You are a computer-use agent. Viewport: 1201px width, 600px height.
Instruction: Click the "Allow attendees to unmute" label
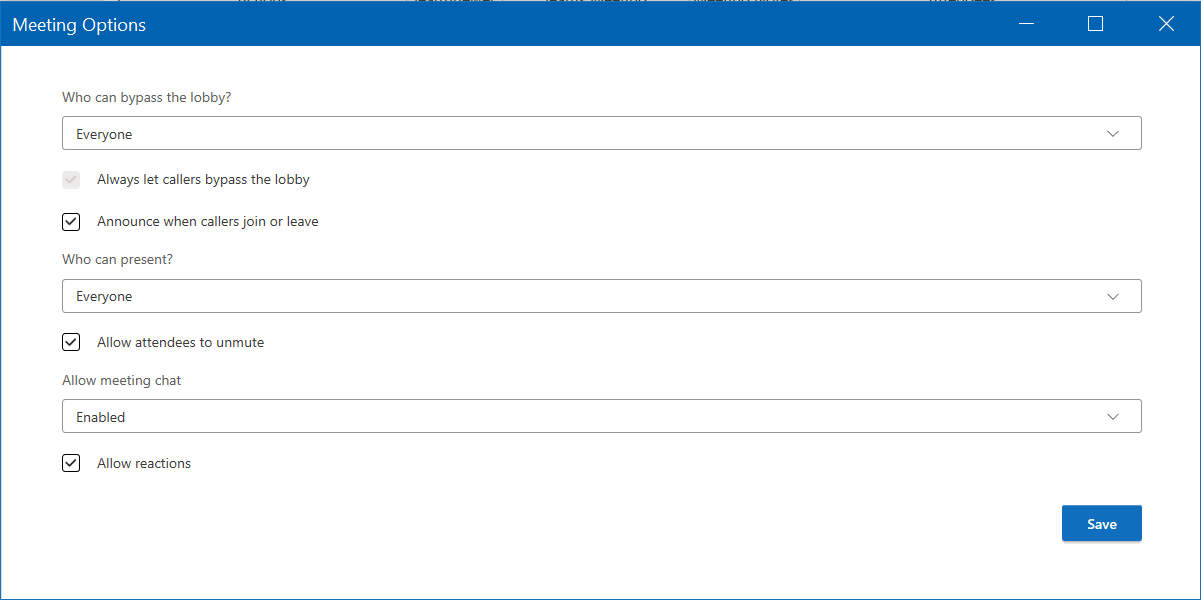pyautogui.click(x=180, y=341)
